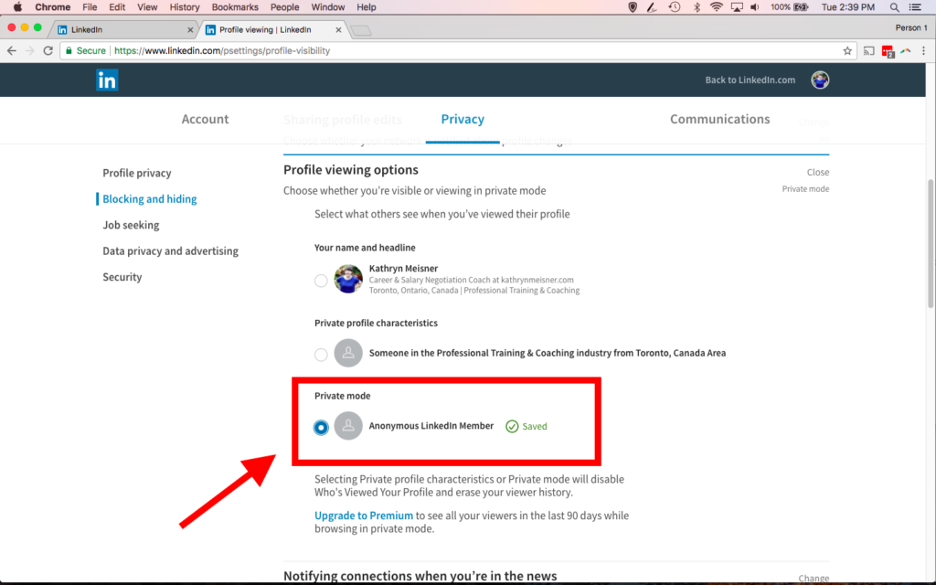Go to Profile privacy section

[137, 173]
